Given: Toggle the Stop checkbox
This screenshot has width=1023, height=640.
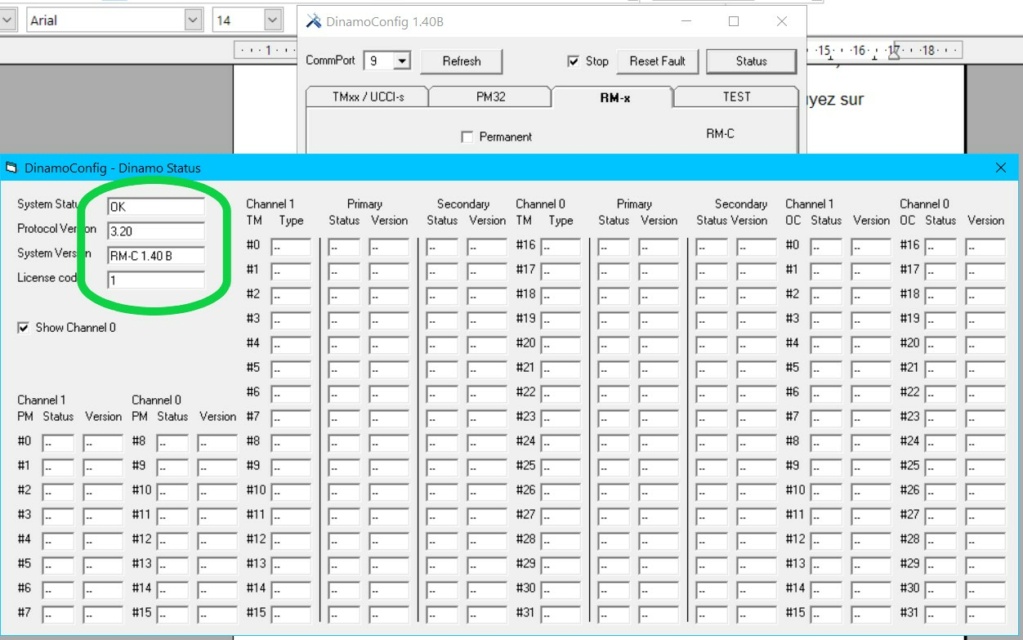Looking at the screenshot, I should [573, 61].
